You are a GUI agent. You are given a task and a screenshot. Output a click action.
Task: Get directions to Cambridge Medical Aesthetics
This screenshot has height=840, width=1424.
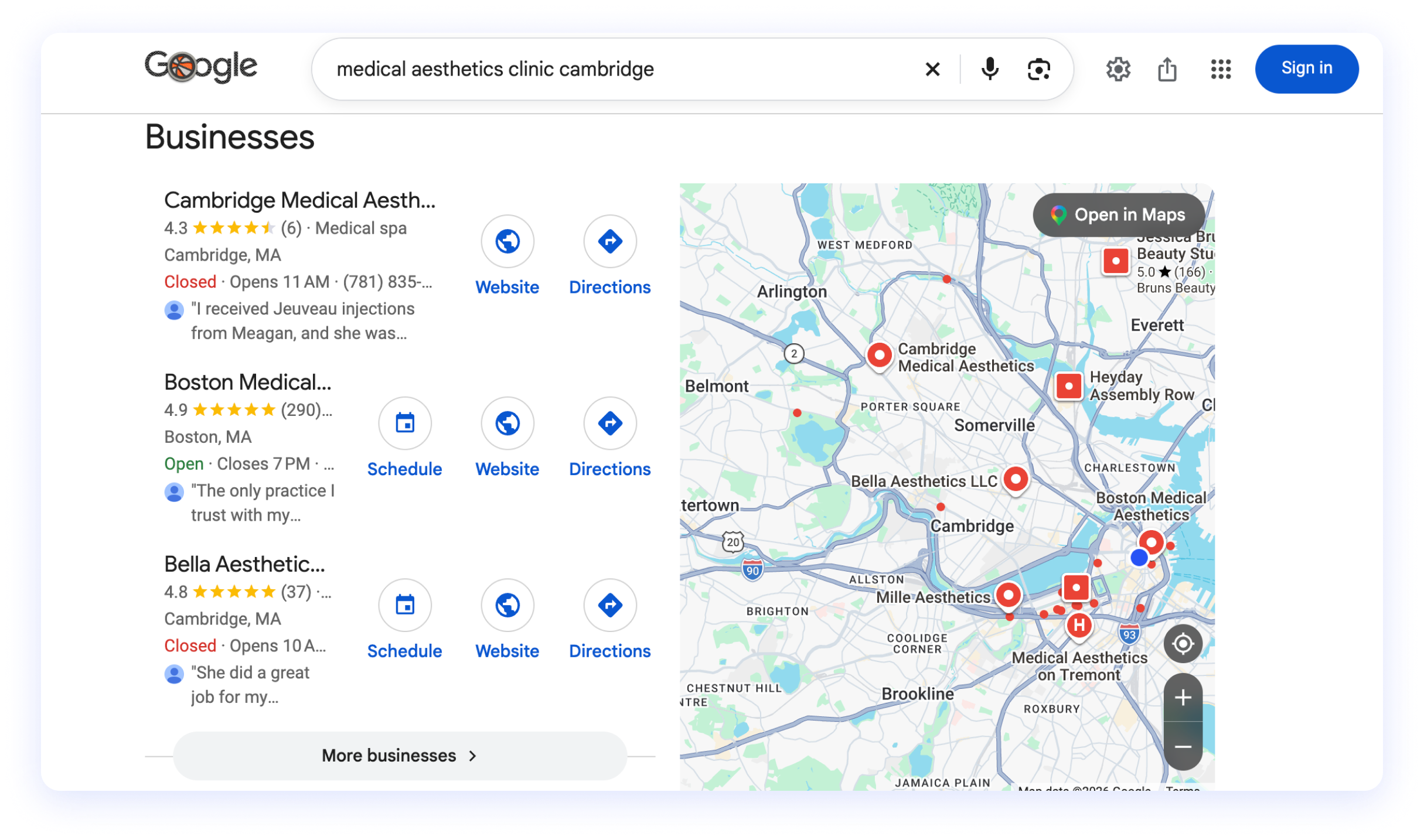(610, 241)
